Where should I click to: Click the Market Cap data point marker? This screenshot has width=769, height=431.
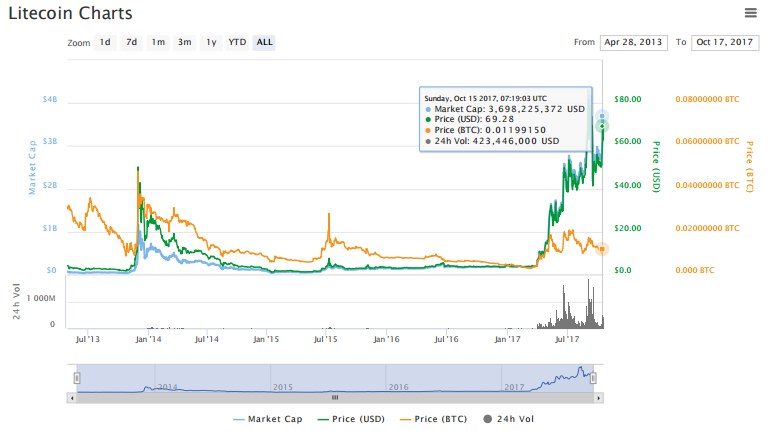click(x=602, y=116)
